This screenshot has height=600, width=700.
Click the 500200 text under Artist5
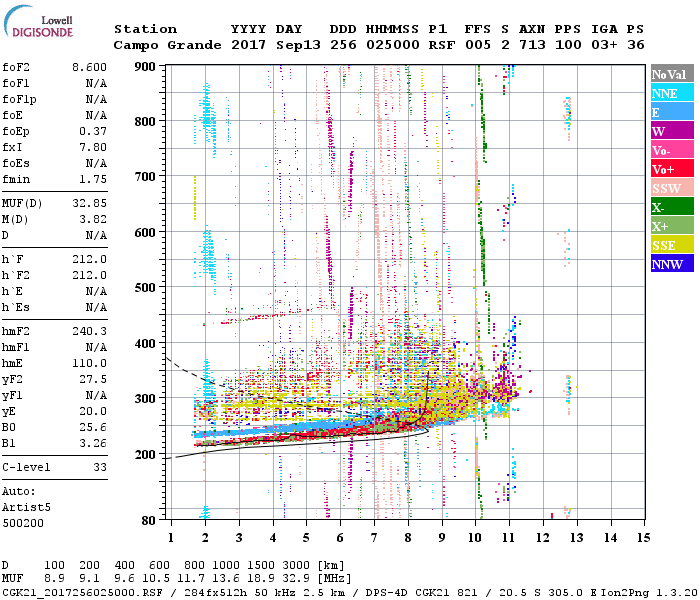pyautogui.click(x=23, y=523)
